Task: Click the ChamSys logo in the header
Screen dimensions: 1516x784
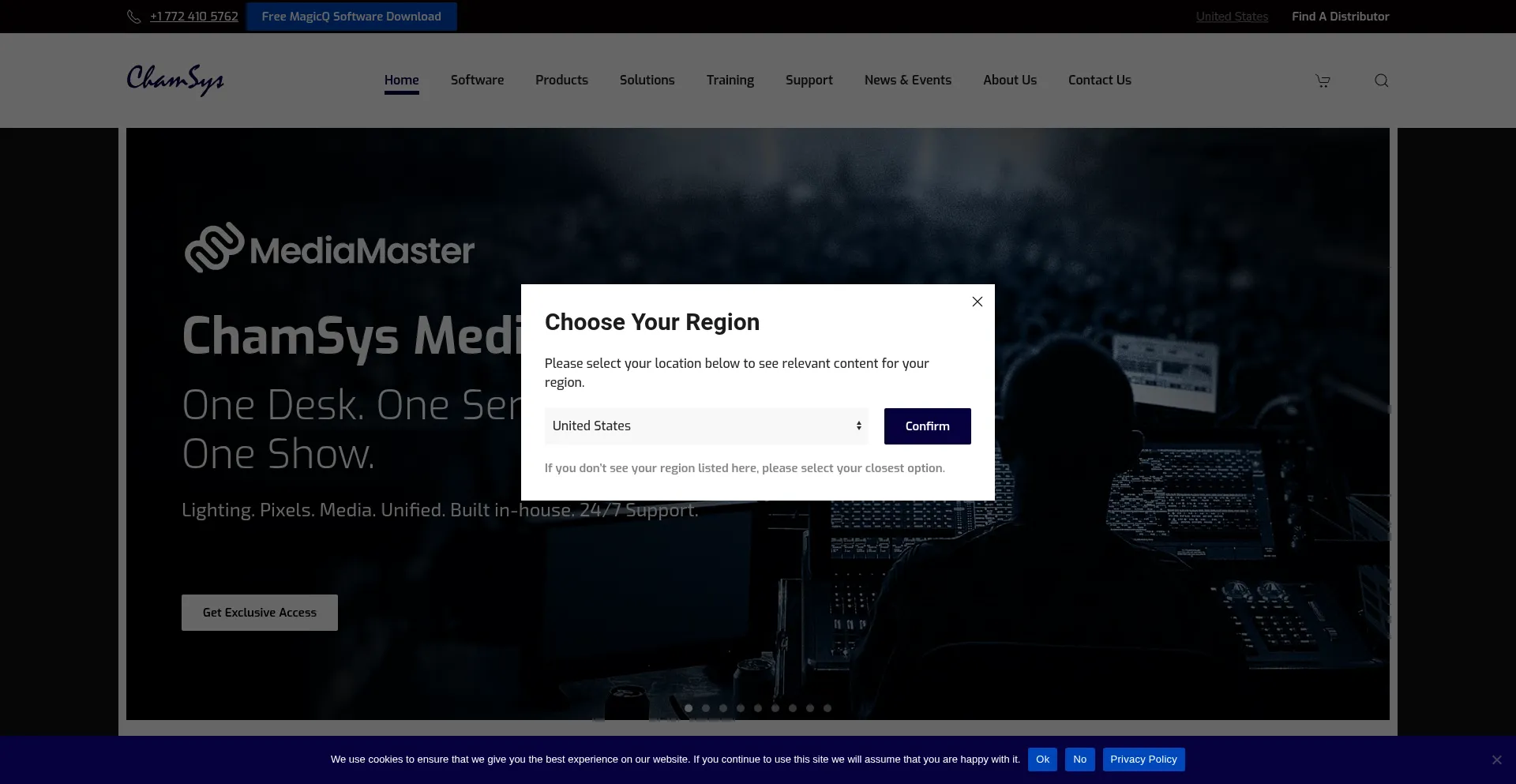Action: [175, 80]
